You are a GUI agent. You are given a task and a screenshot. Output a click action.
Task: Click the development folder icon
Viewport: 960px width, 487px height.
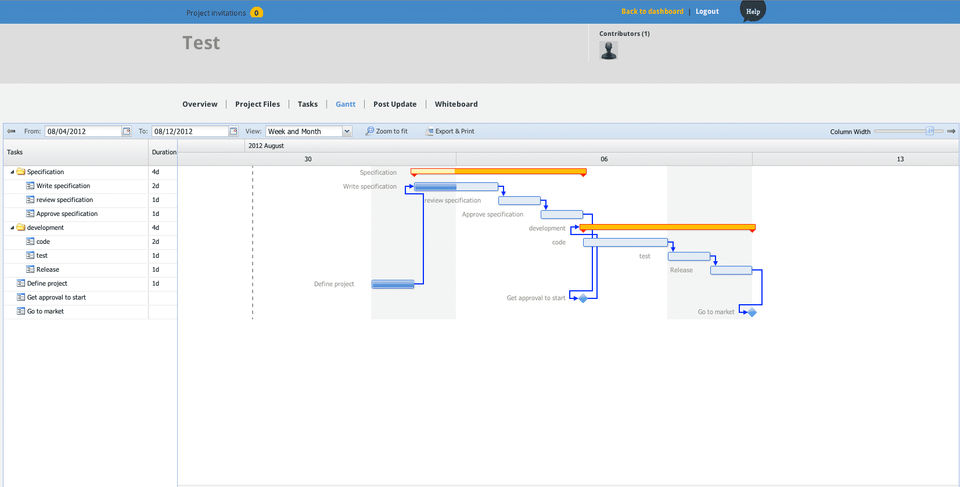click(21, 228)
